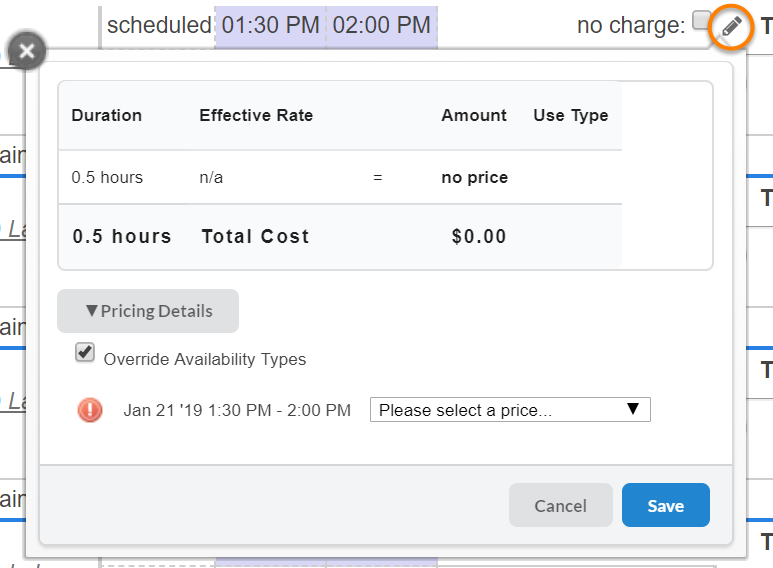Close the pricing dialog with the X icon
Viewport: 773px width, 568px height.
pyautogui.click(x=27, y=50)
